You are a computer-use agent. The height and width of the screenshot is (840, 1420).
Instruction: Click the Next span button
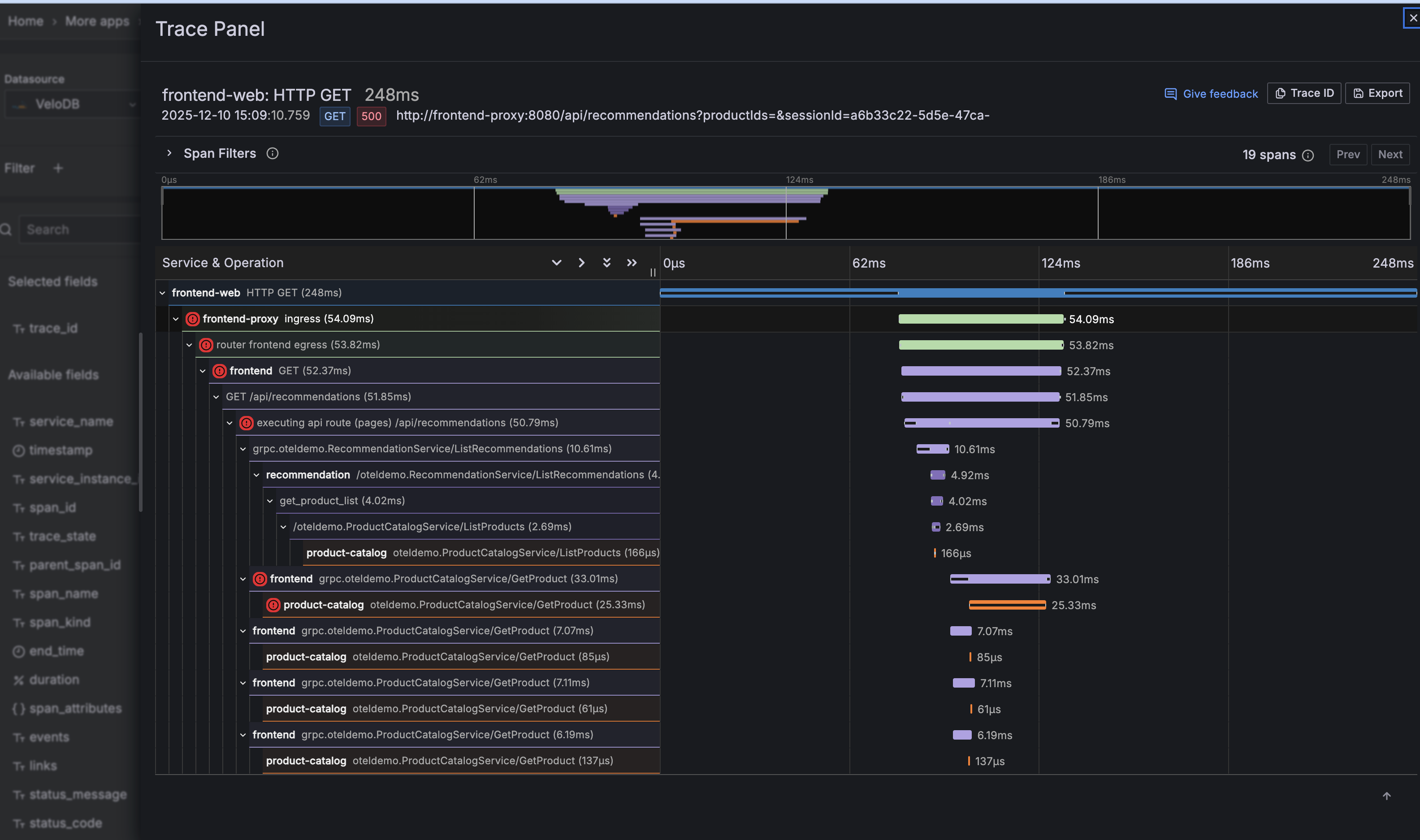pyautogui.click(x=1390, y=155)
